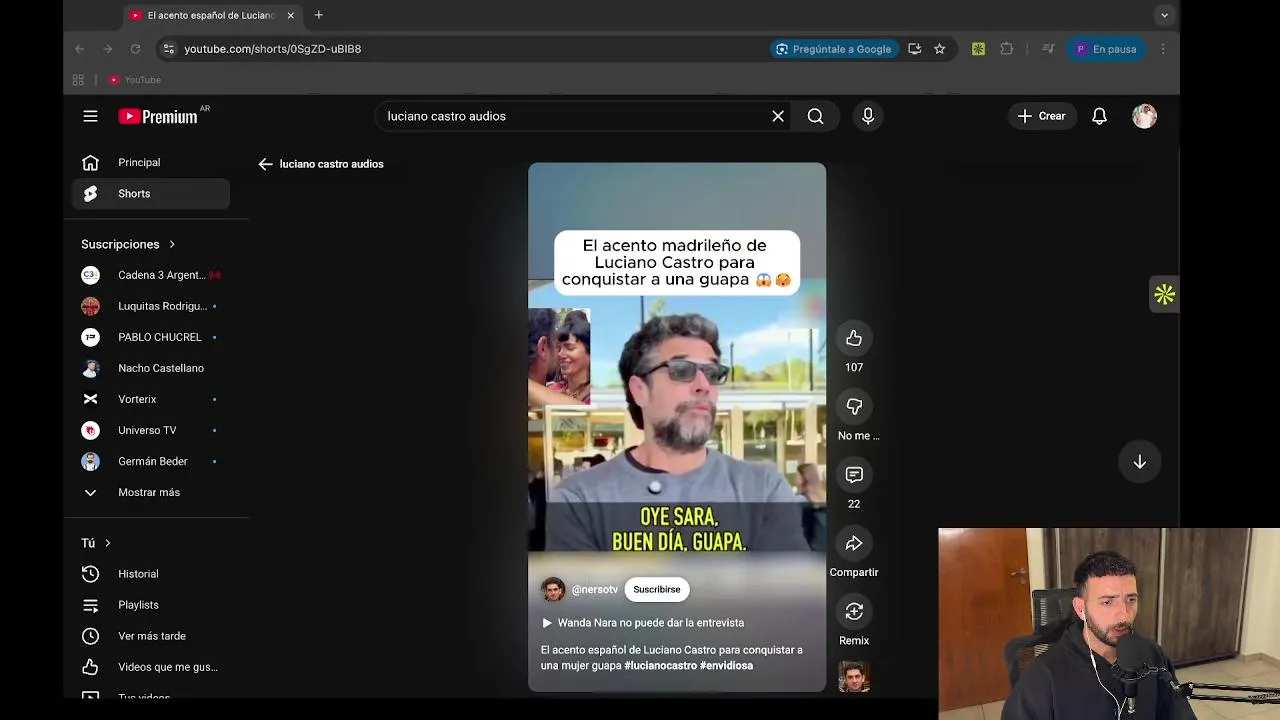Image resolution: width=1280 pixels, height=720 pixels.
Task: Open the account avatar menu
Action: [1144, 116]
